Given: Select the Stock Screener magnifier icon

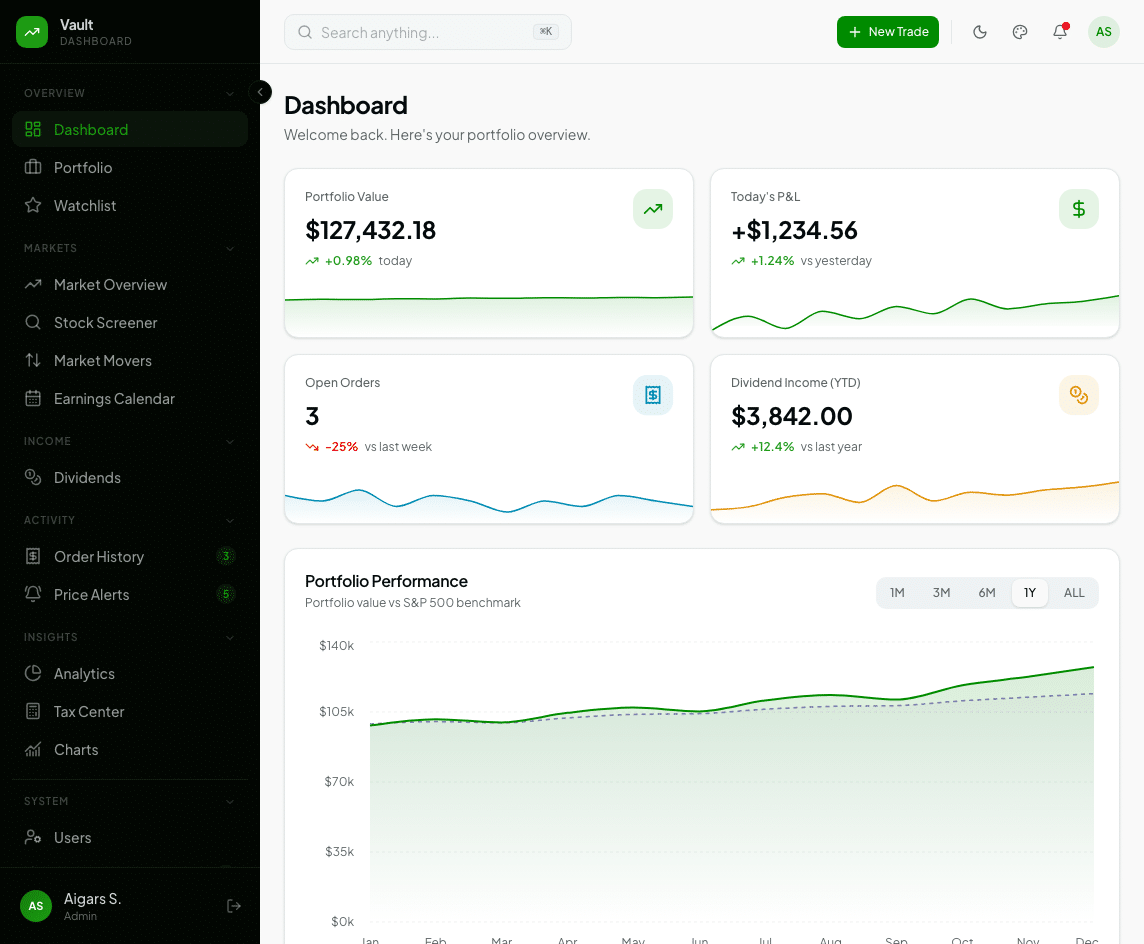Looking at the screenshot, I should 33,323.
